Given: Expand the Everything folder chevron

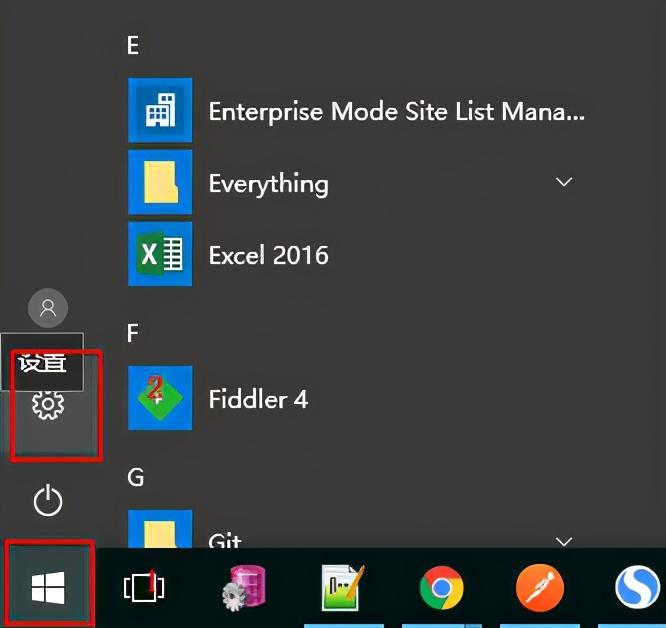Looking at the screenshot, I should [x=564, y=182].
